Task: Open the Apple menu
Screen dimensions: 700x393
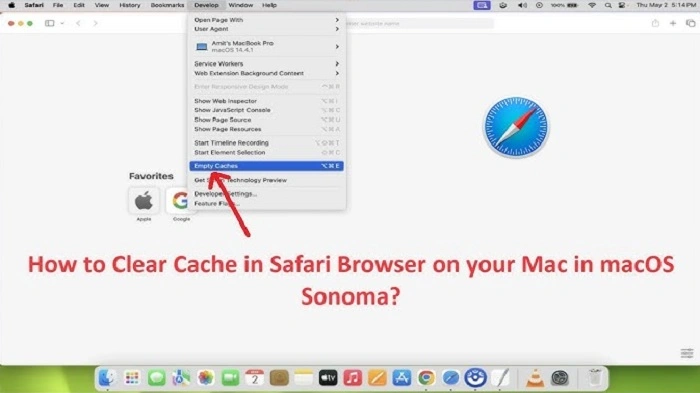Action: 12,5
